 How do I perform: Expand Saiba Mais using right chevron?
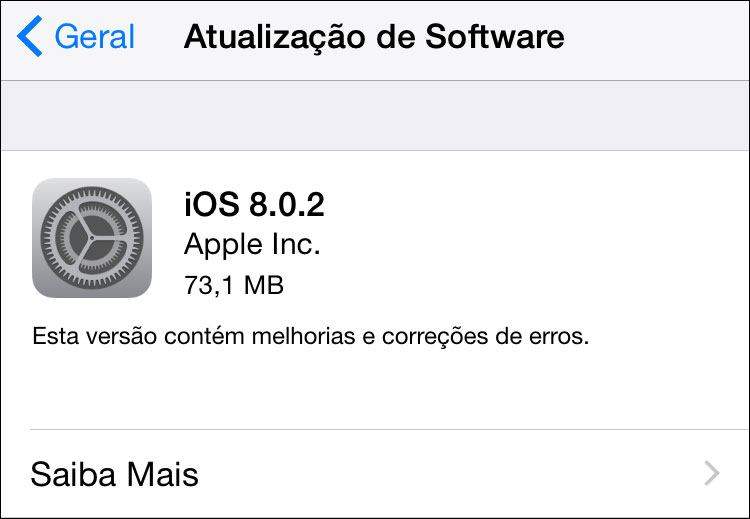pos(712,474)
